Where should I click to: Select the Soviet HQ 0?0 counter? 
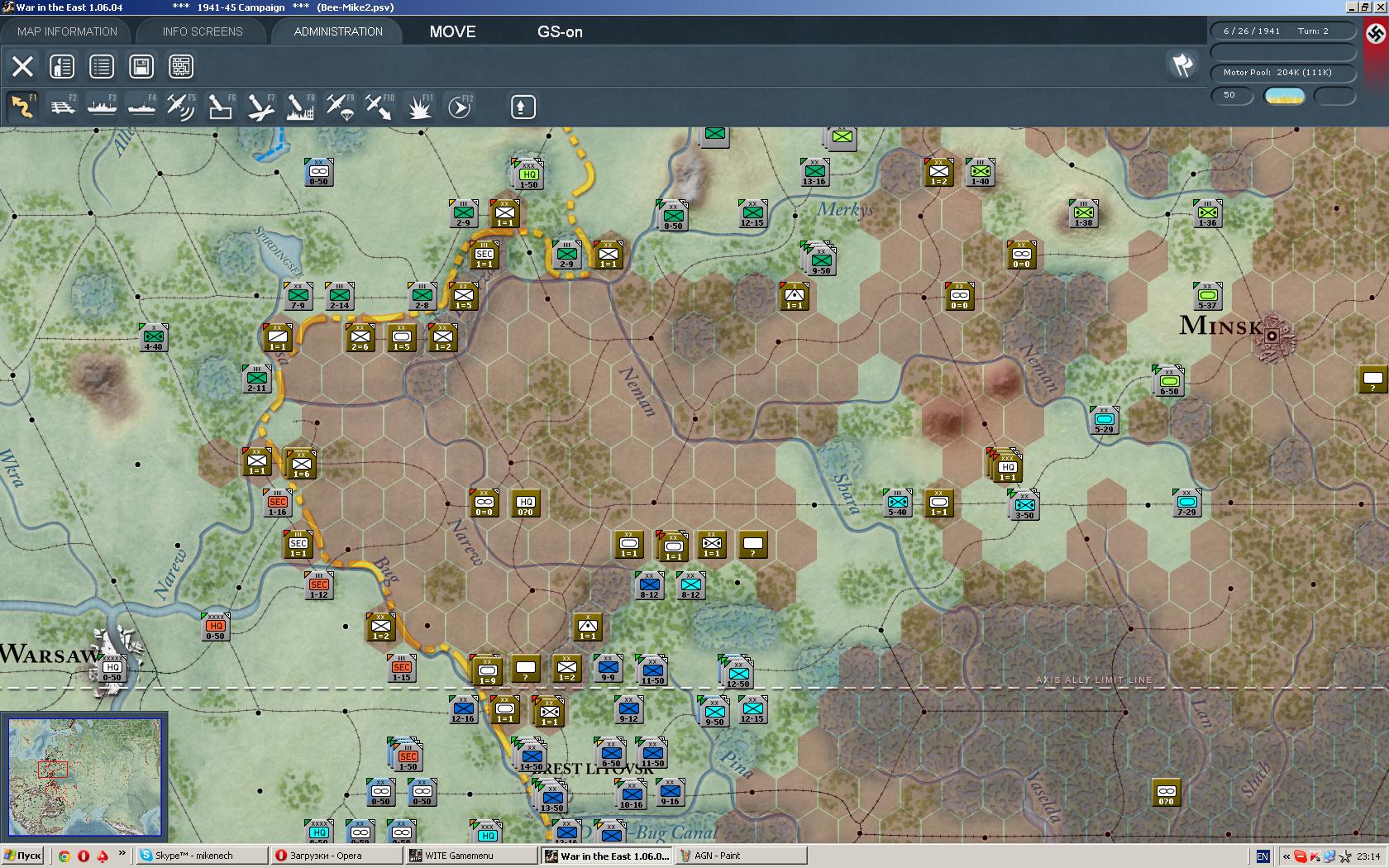pos(526,503)
